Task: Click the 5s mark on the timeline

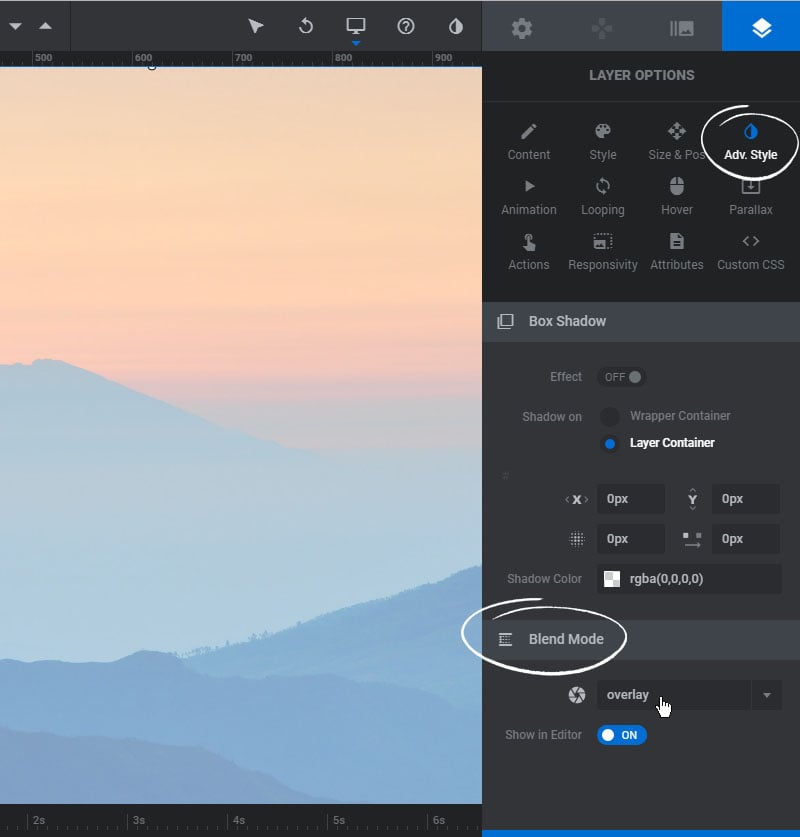Action: 339,820
